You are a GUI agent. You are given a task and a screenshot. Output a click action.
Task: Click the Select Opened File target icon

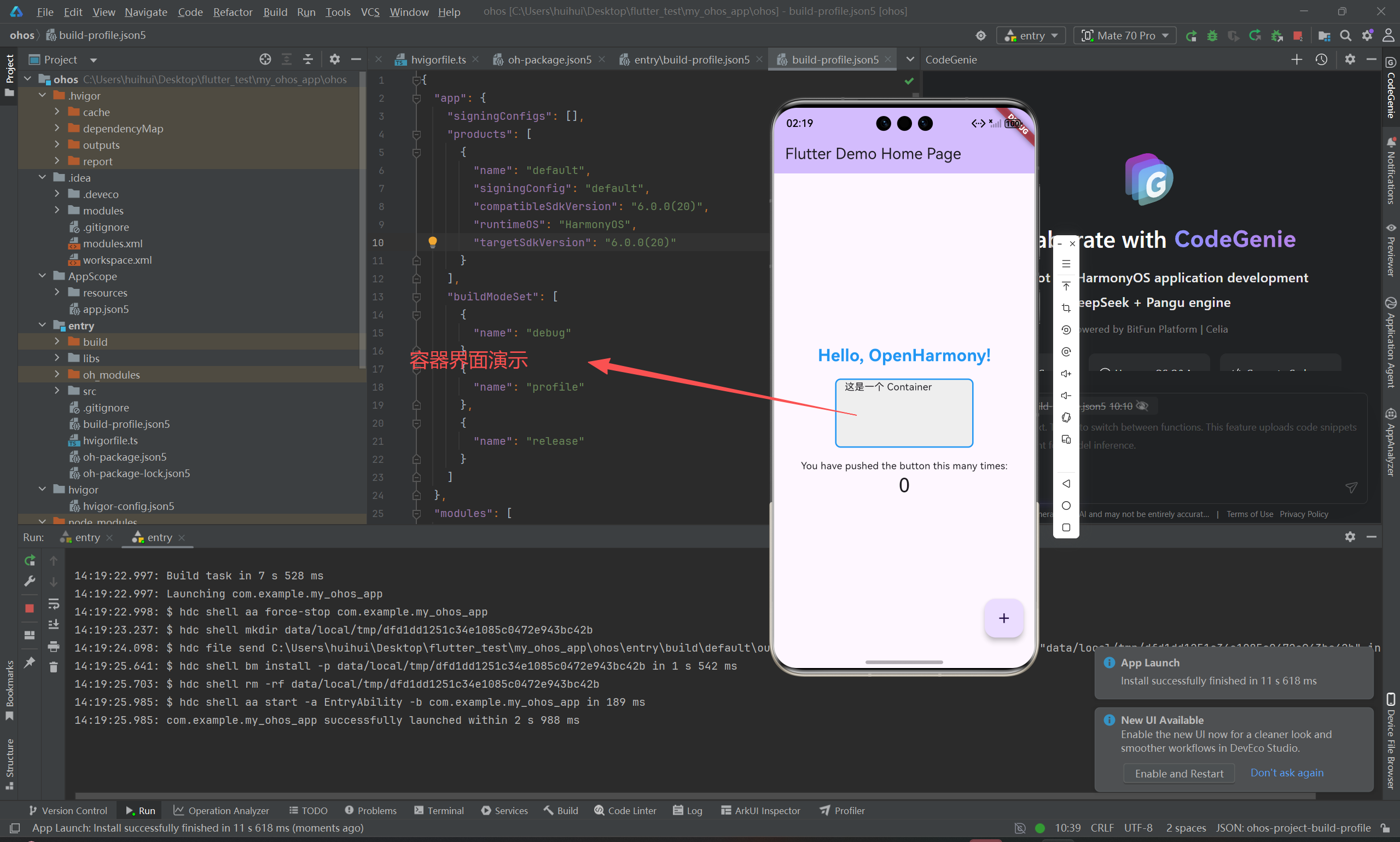[x=265, y=60]
